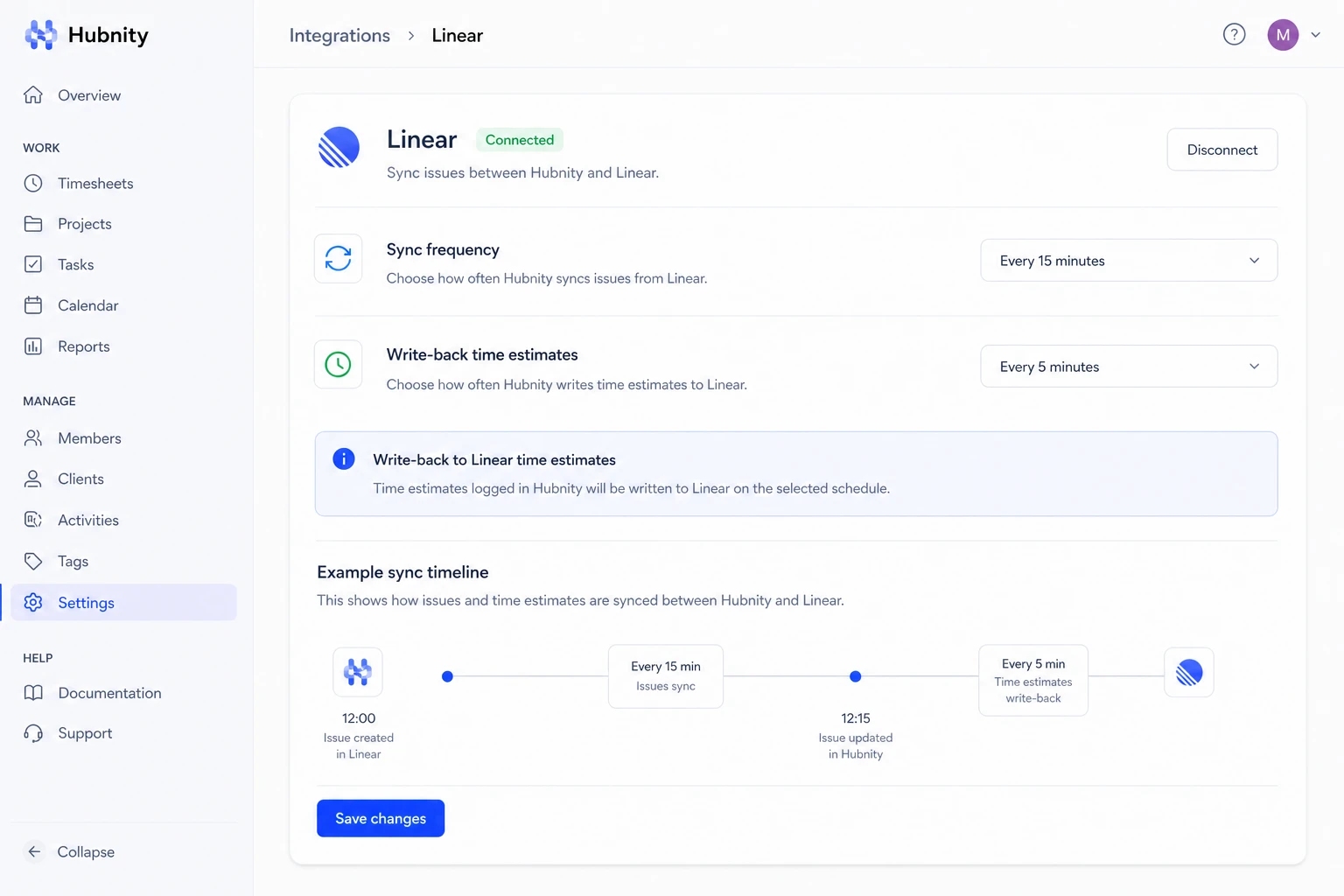Click the Documentation book icon

(33, 693)
